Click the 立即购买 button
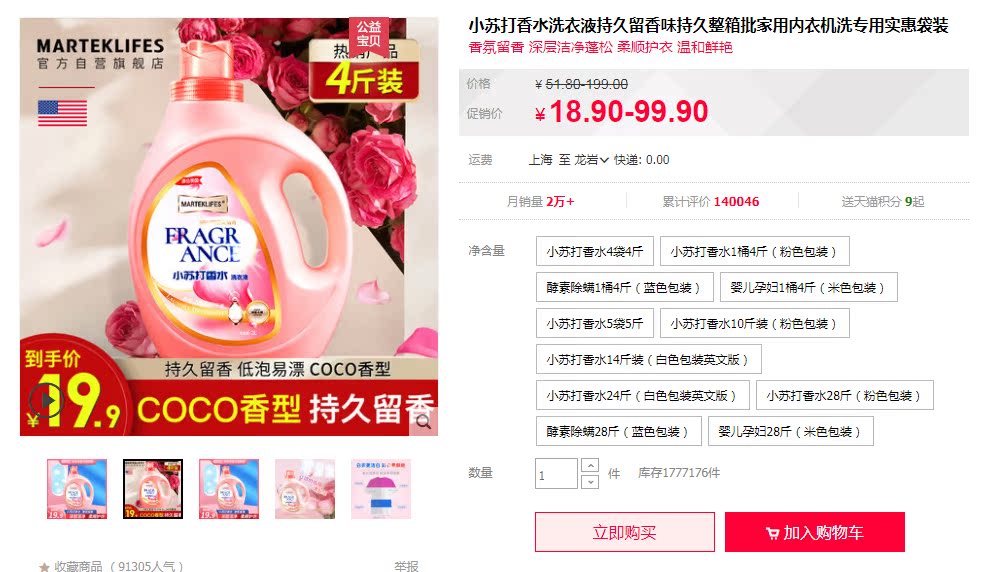 [x=624, y=532]
